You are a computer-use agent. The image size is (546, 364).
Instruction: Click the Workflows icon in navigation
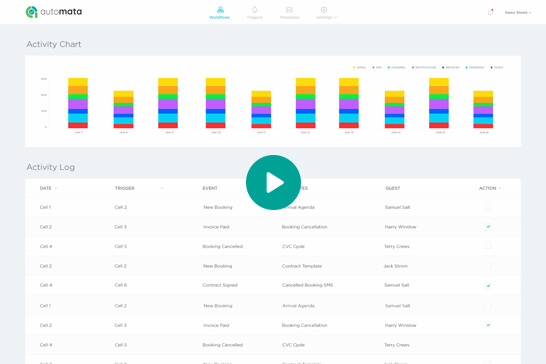point(220,10)
